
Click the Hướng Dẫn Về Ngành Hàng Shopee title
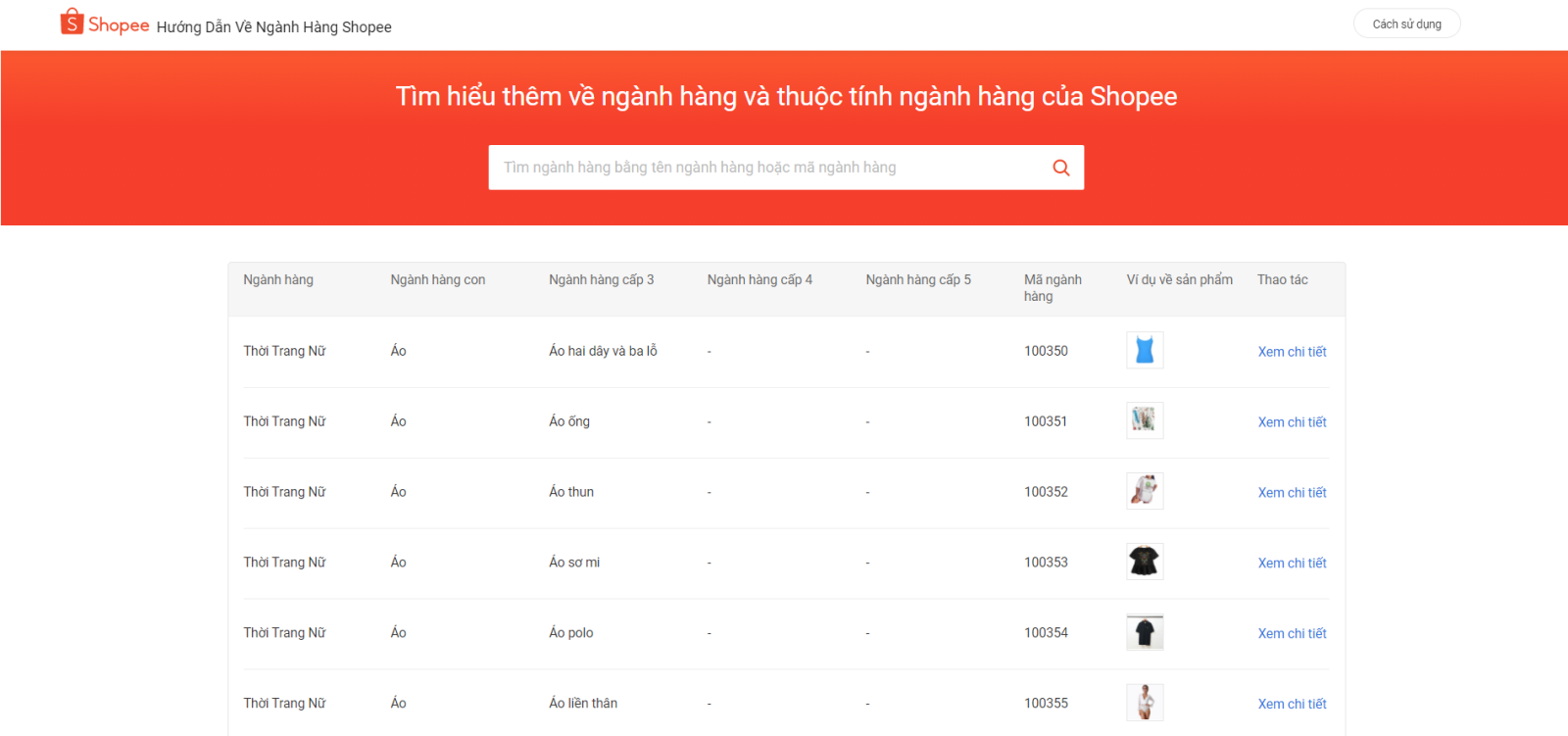pyautogui.click(x=273, y=27)
